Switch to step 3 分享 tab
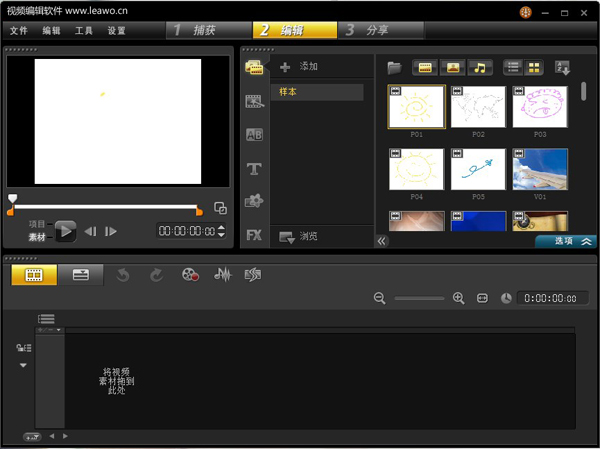 click(381, 30)
